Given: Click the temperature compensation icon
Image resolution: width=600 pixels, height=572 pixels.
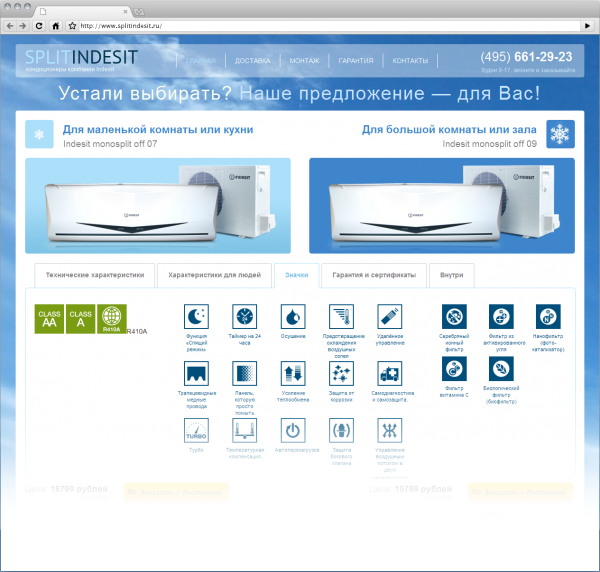Looking at the screenshot, I should 245,430.
